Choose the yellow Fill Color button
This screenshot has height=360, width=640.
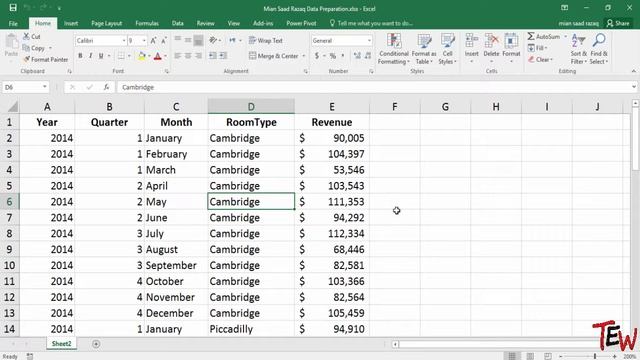click(x=142, y=56)
